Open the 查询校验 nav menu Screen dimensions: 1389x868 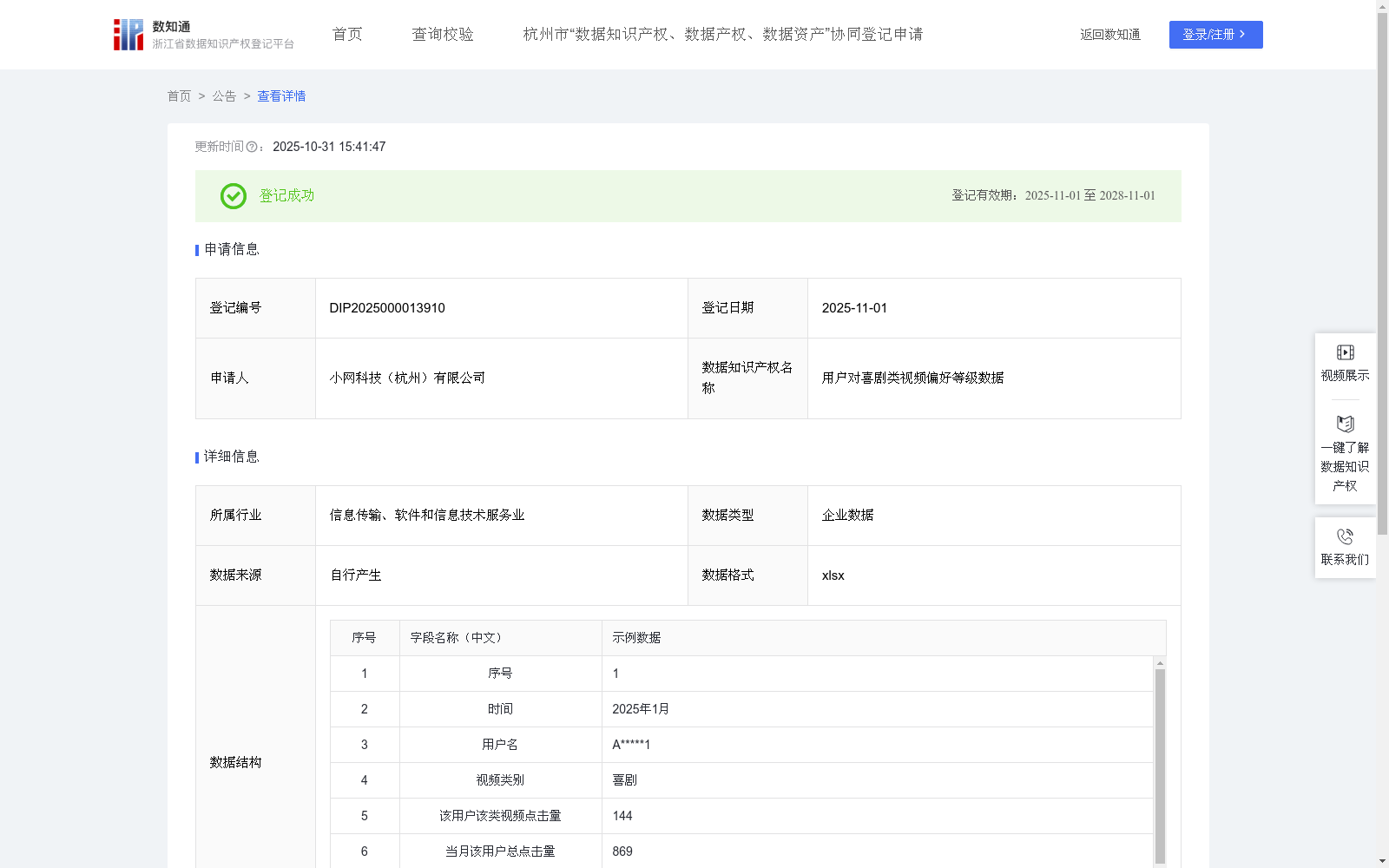click(443, 35)
